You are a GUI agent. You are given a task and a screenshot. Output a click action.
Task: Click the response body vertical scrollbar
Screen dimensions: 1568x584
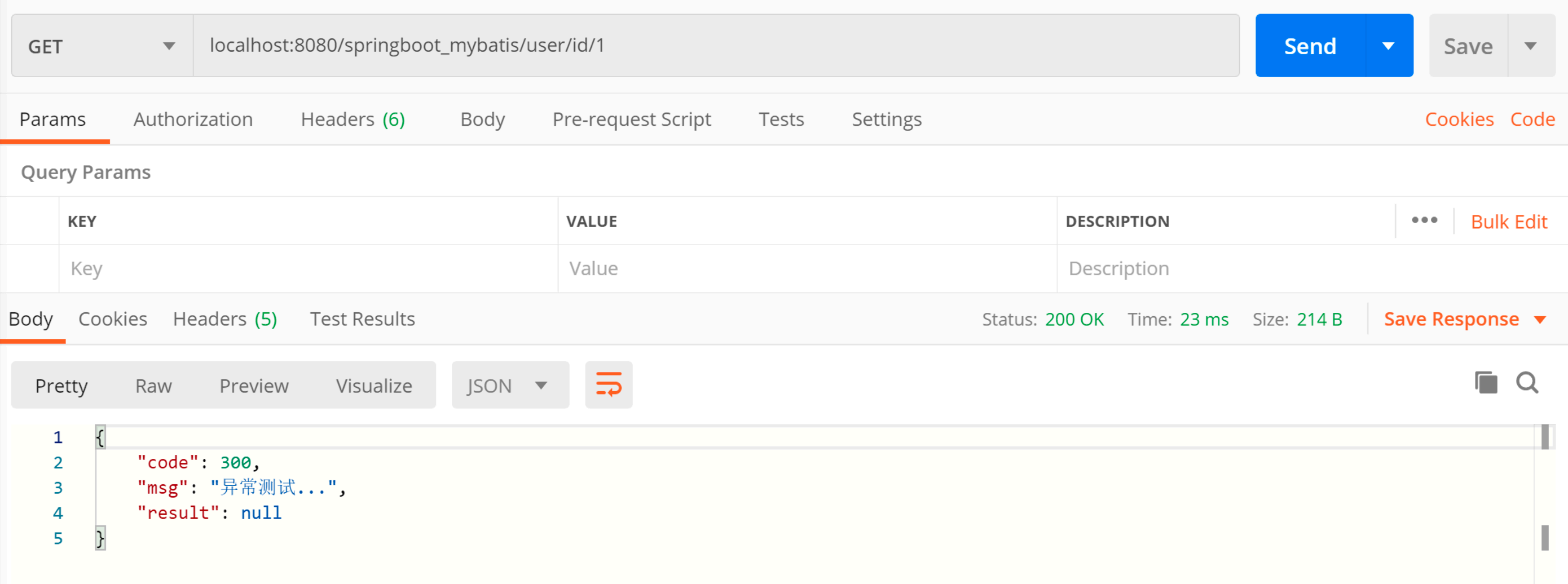(1544, 486)
